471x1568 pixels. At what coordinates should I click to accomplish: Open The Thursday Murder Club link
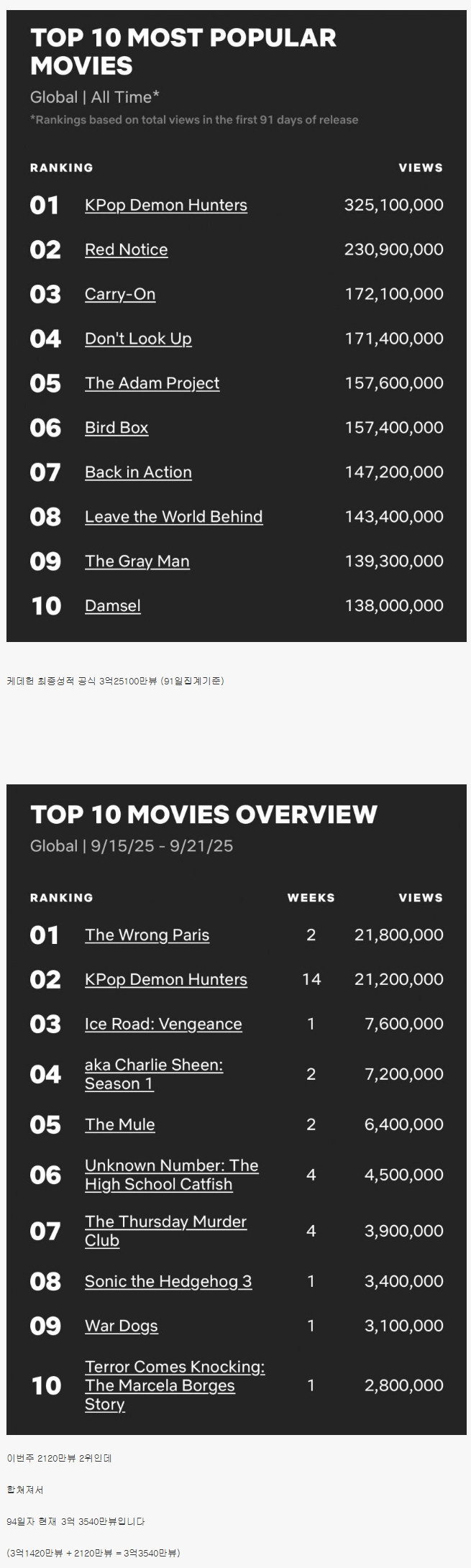point(166,1231)
